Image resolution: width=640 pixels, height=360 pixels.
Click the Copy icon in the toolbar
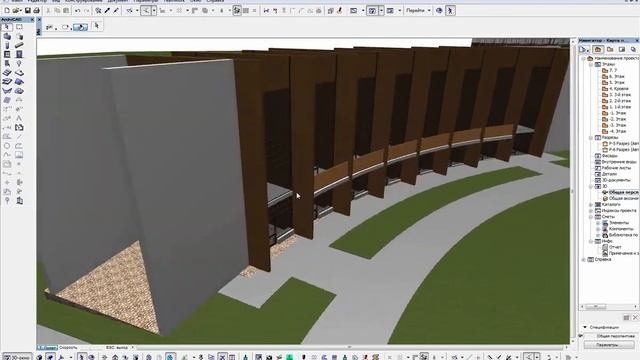57,11
